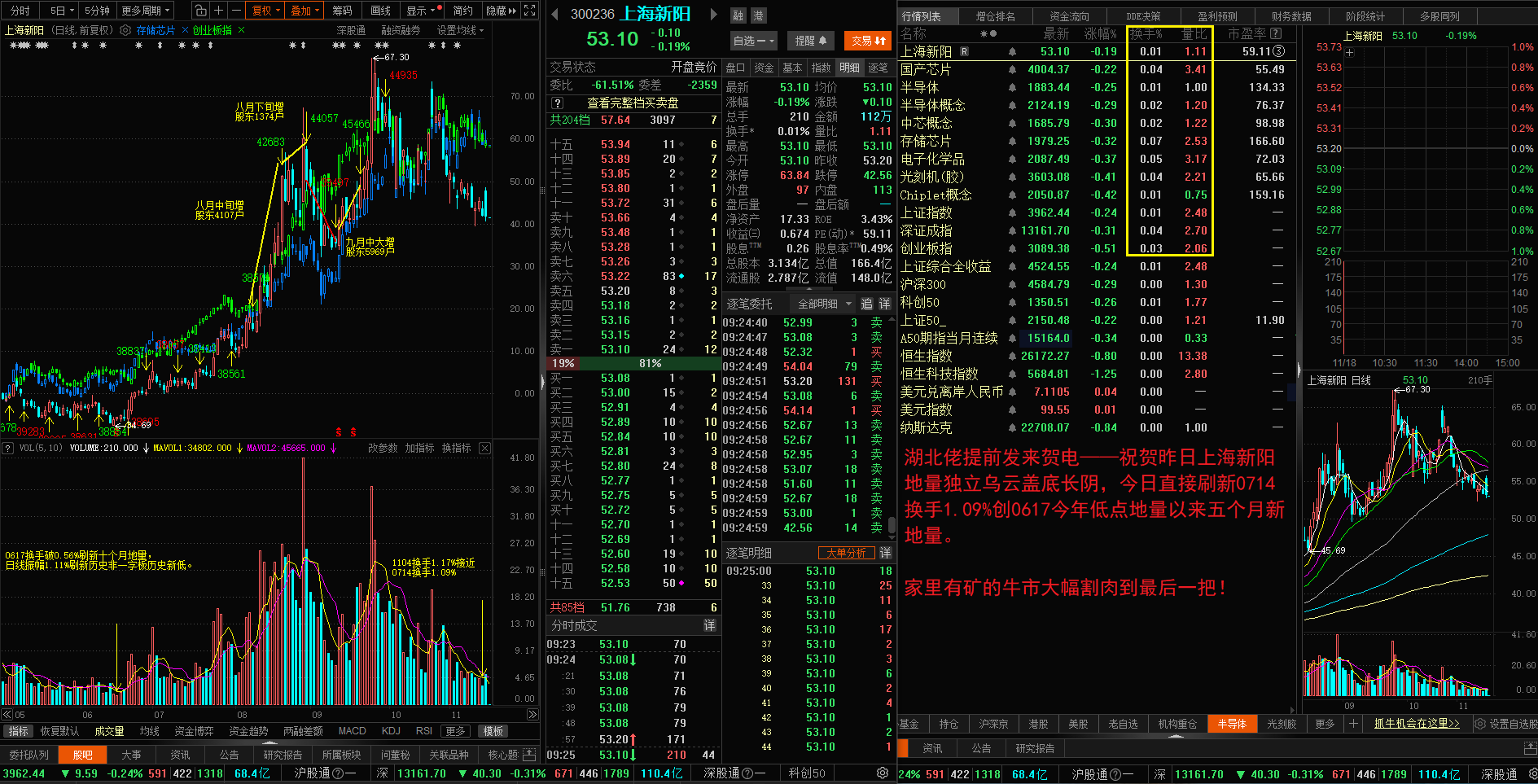Screen dimensions: 1538x784
Task: Expand the 更多周期 dropdown
Action: tap(146, 11)
